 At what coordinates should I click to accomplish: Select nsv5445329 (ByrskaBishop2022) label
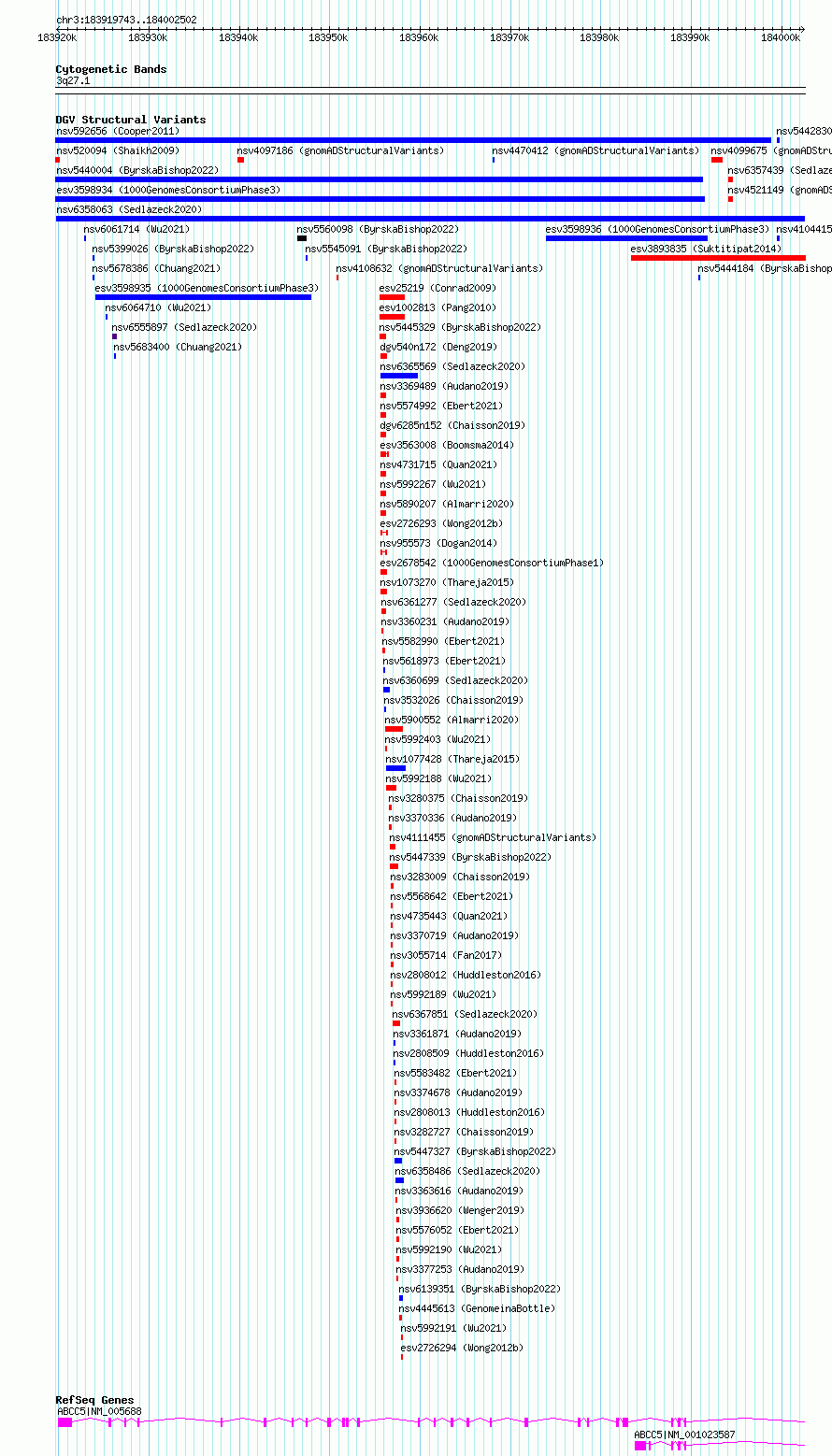[x=460, y=327]
